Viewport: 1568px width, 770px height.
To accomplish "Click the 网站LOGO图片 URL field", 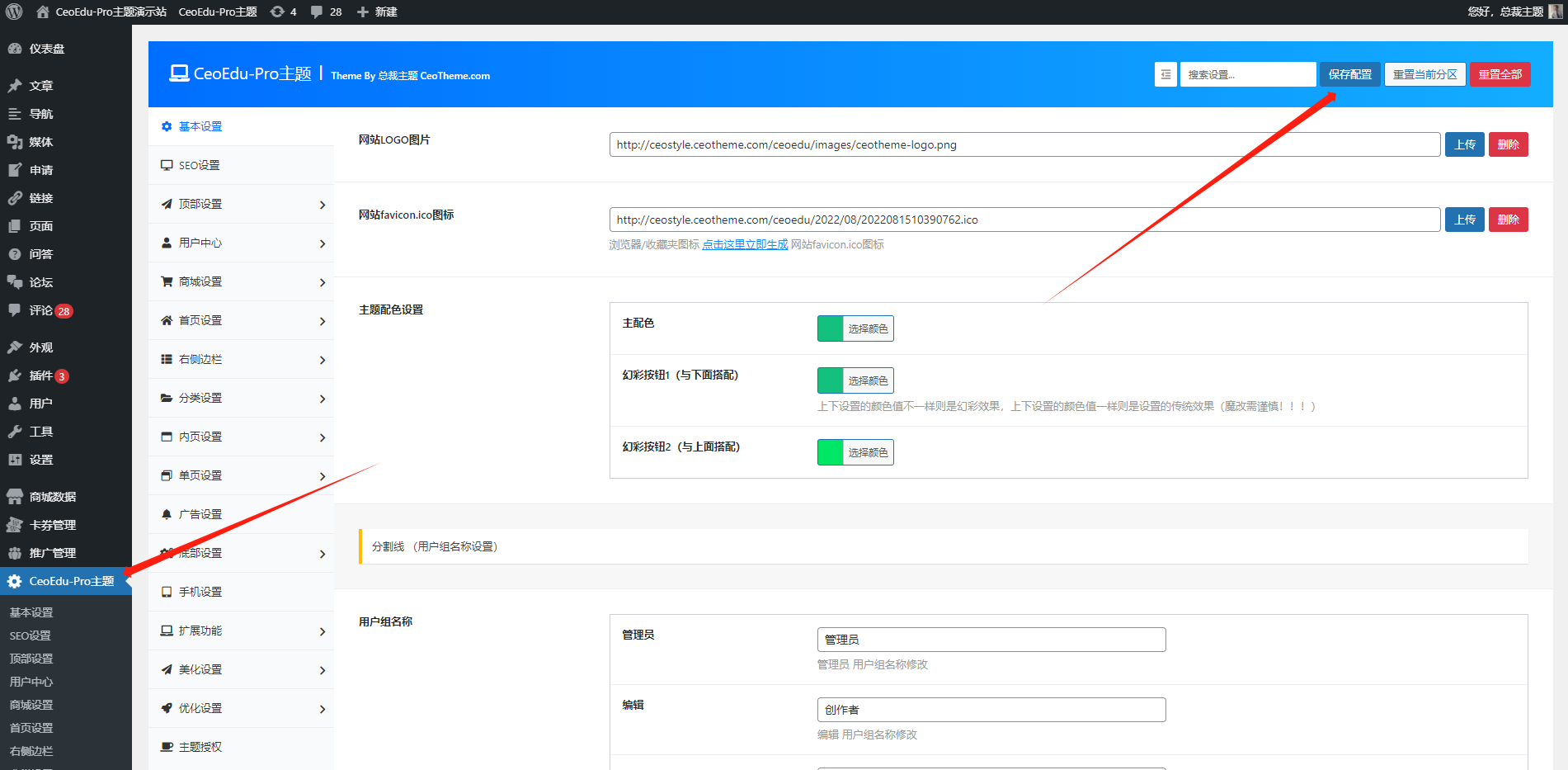I will coord(1025,144).
